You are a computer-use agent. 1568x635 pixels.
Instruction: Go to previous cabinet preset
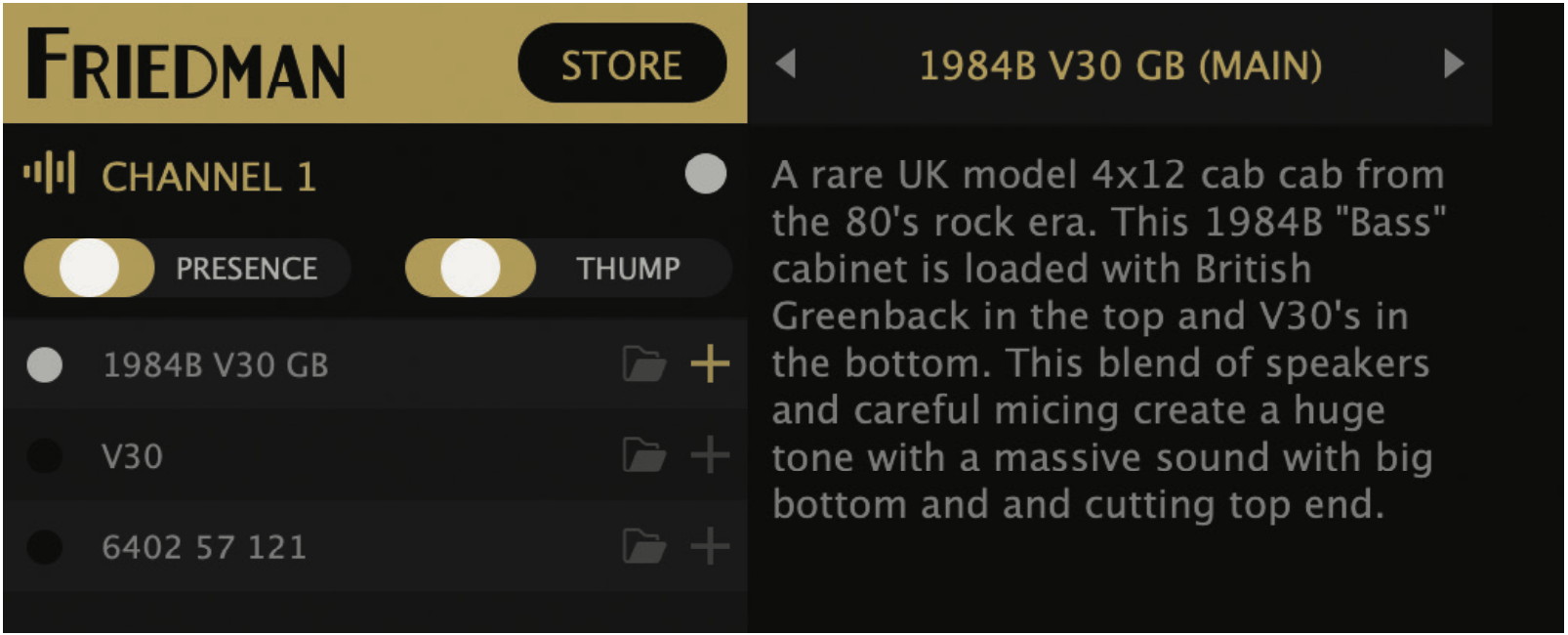click(x=786, y=64)
